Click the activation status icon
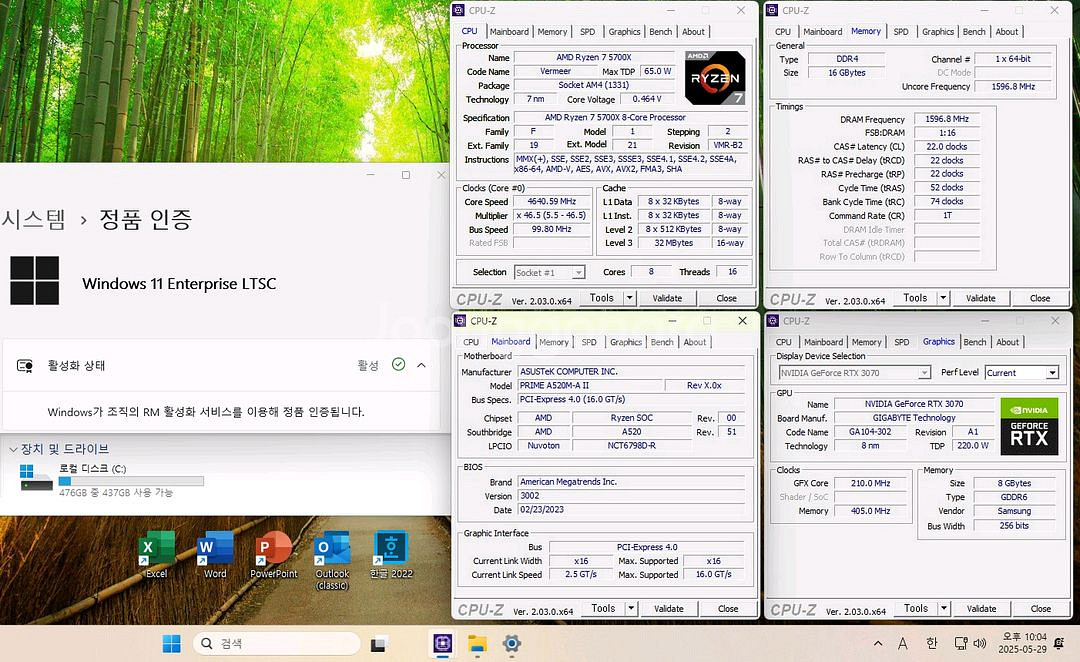Screen dimensions: 1080x662 coord(25,366)
